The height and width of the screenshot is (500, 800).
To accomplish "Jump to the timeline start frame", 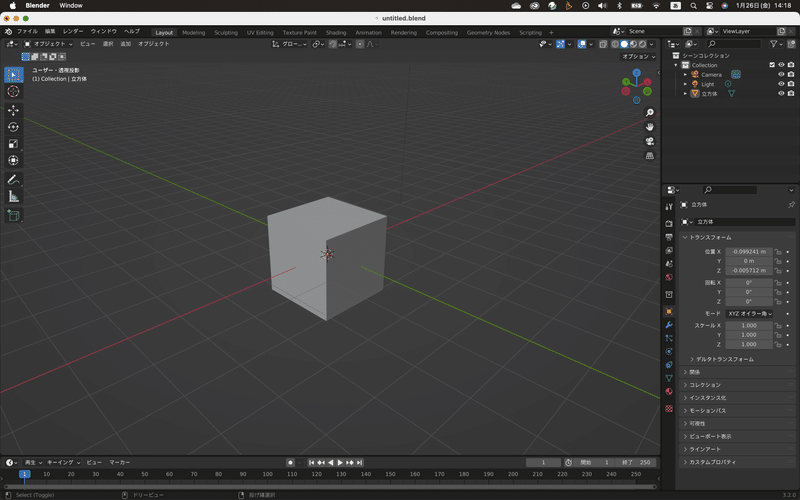I will pyautogui.click(x=311, y=462).
